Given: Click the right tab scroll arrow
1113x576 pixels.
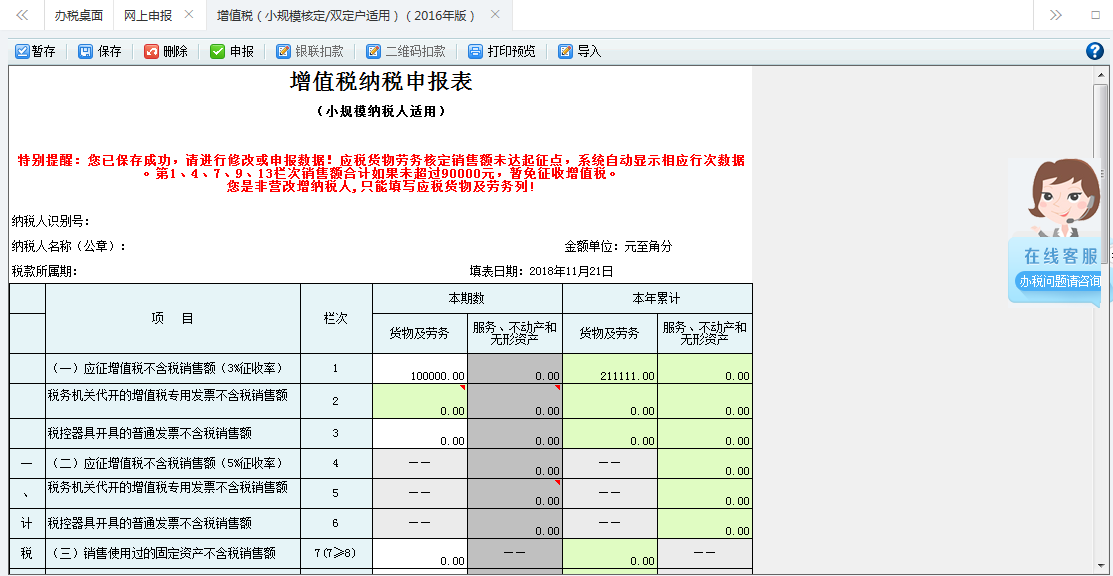Looking at the screenshot, I should point(1054,16).
